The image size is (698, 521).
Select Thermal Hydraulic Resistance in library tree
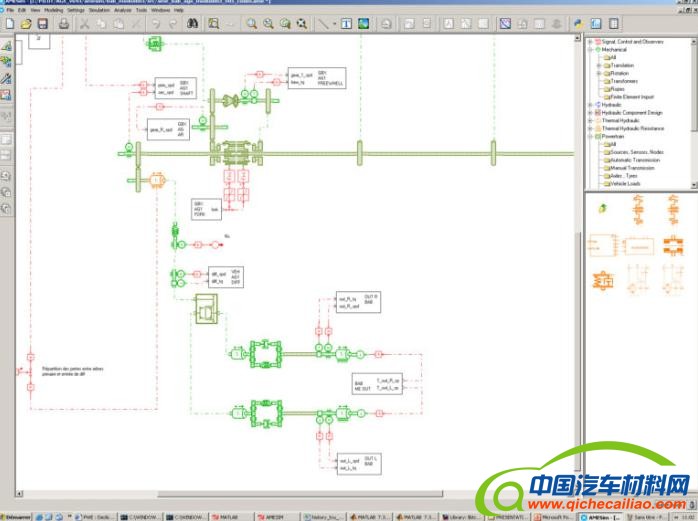click(x=641, y=128)
